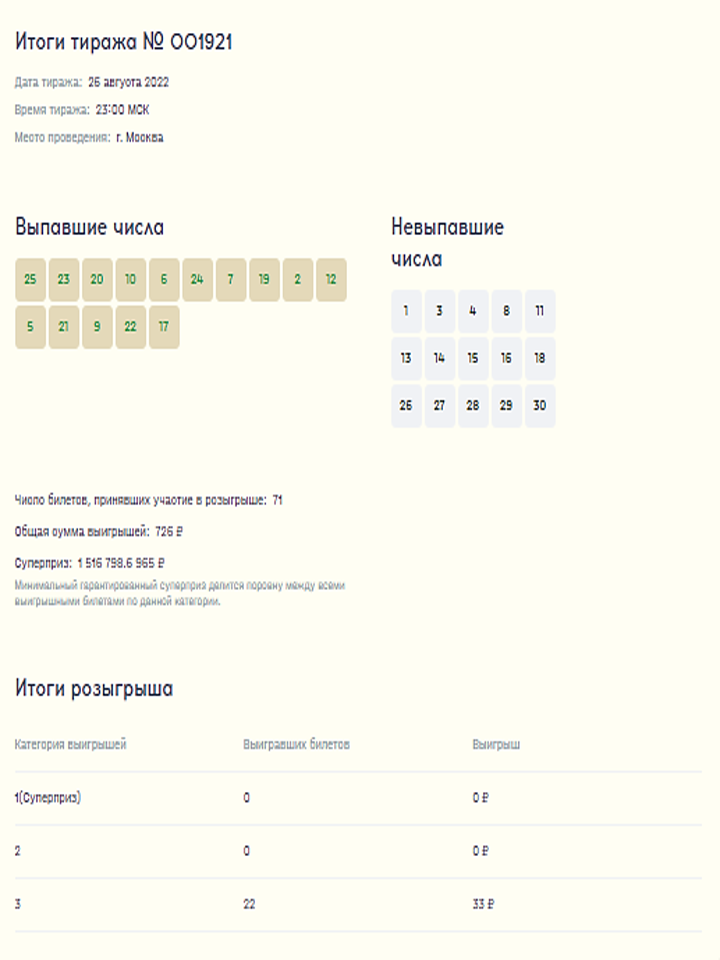Click drawn number tile 25

click(x=30, y=280)
